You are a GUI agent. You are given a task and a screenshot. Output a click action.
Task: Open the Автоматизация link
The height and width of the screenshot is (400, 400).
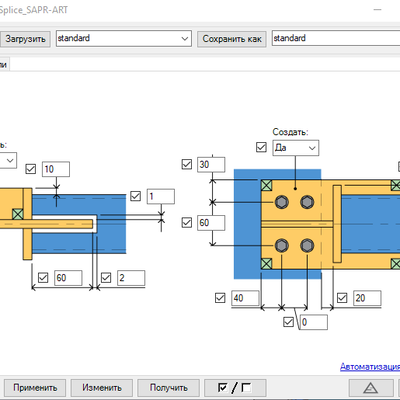coord(370,367)
